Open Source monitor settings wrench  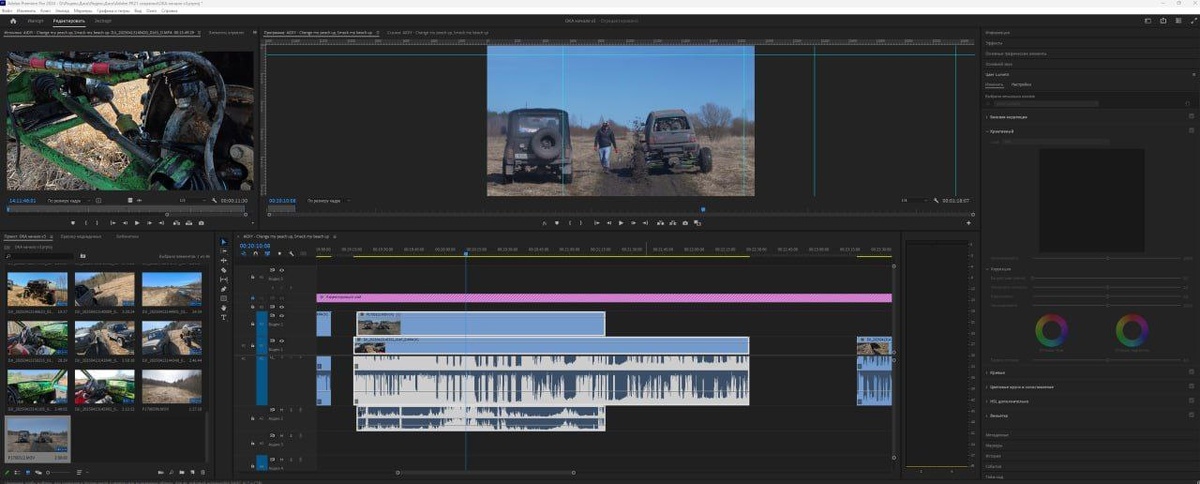[x=212, y=200]
